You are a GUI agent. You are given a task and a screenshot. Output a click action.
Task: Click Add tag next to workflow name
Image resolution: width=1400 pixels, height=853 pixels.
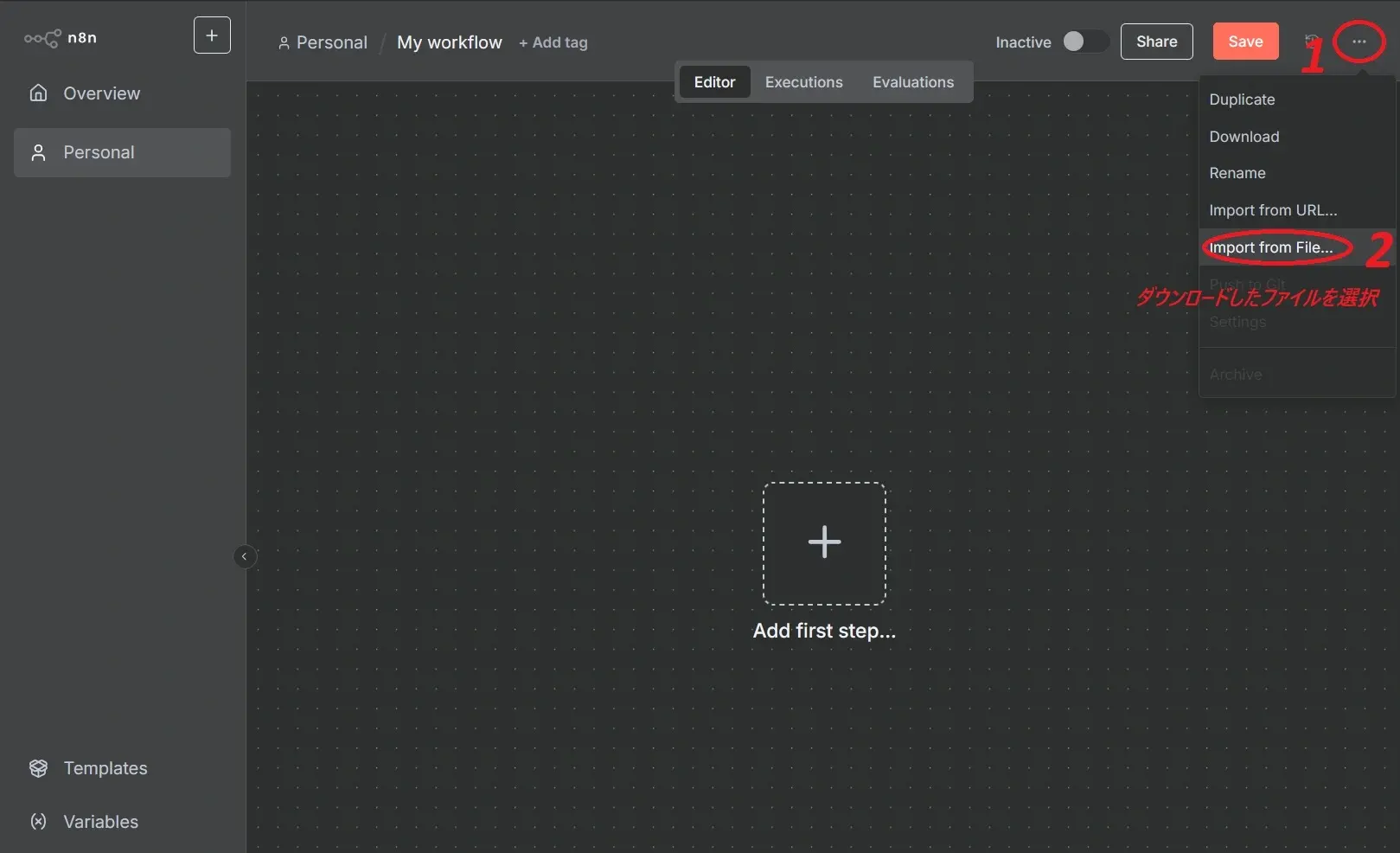(553, 42)
